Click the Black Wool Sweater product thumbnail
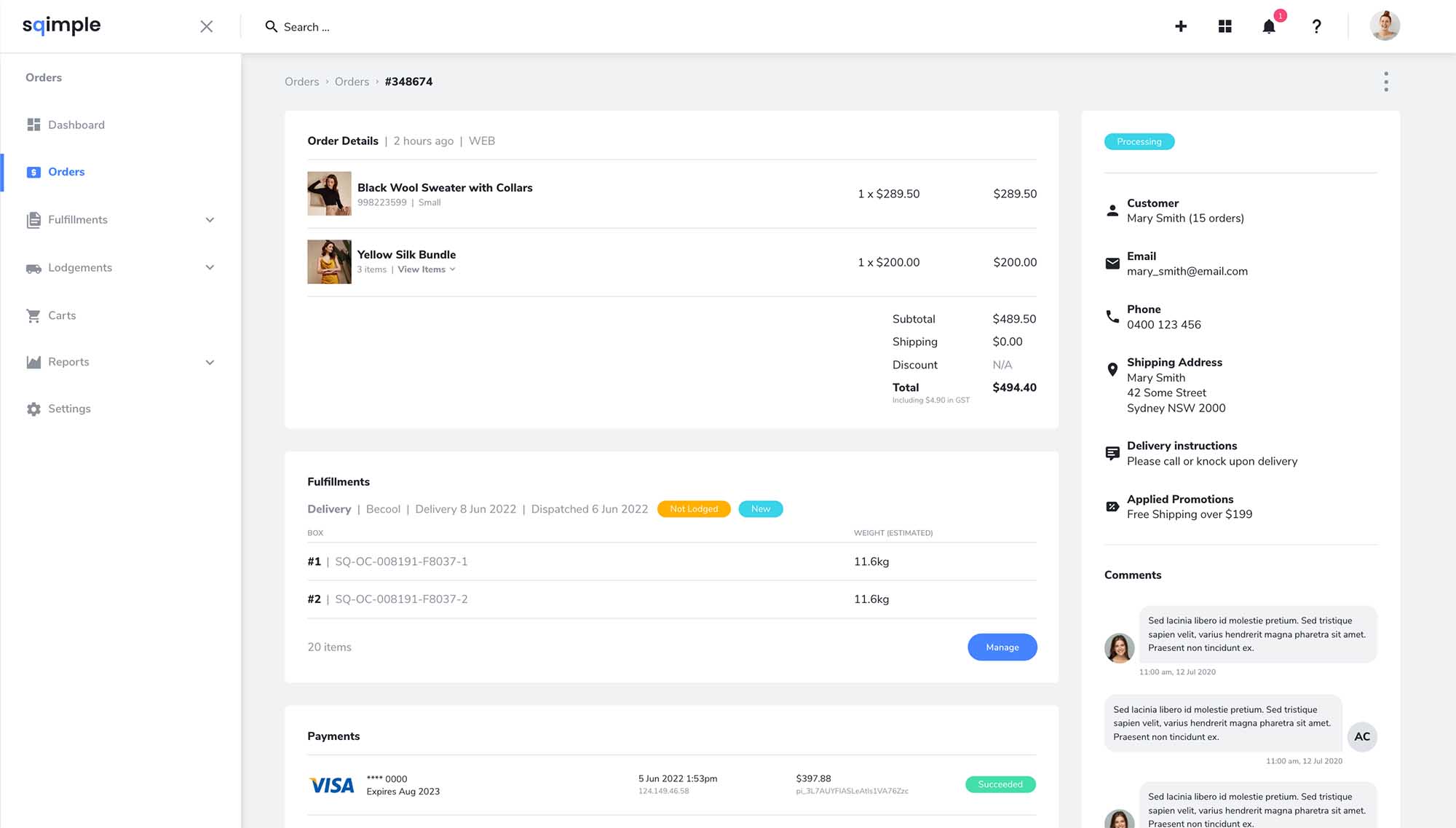 [x=329, y=194]
